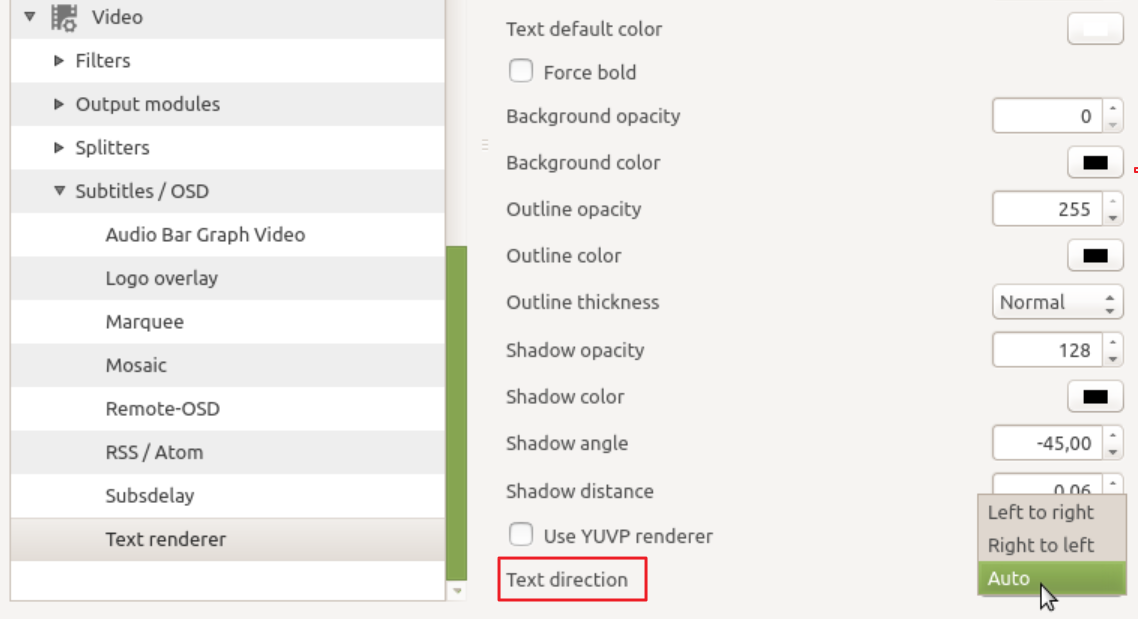The image size is (1138, 619).
Task: Select the Subtitles / OSD row
Action: pos(228,191)
